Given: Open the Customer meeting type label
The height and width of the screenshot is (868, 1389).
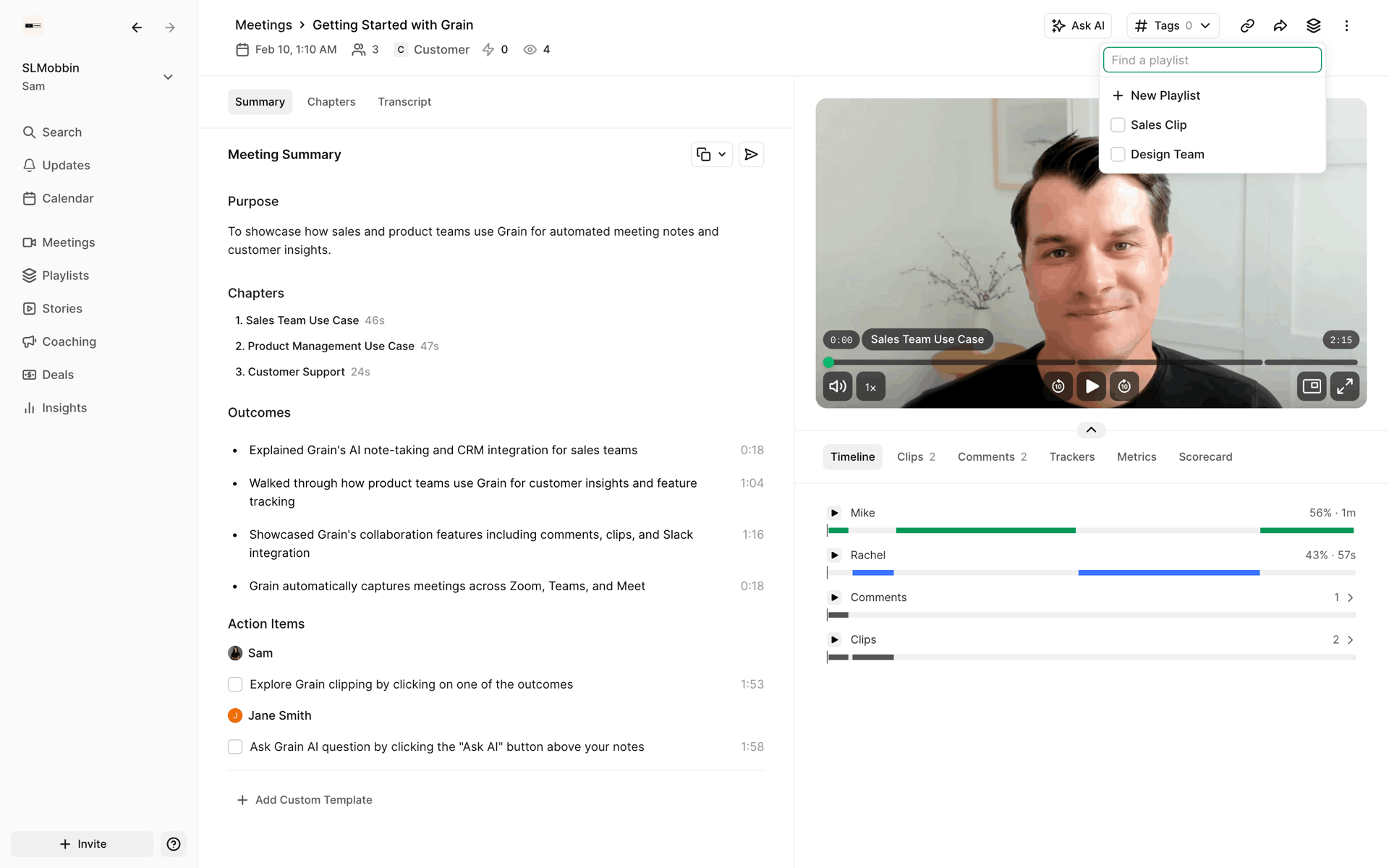Looking at the screenshot, I should point(432,50).
